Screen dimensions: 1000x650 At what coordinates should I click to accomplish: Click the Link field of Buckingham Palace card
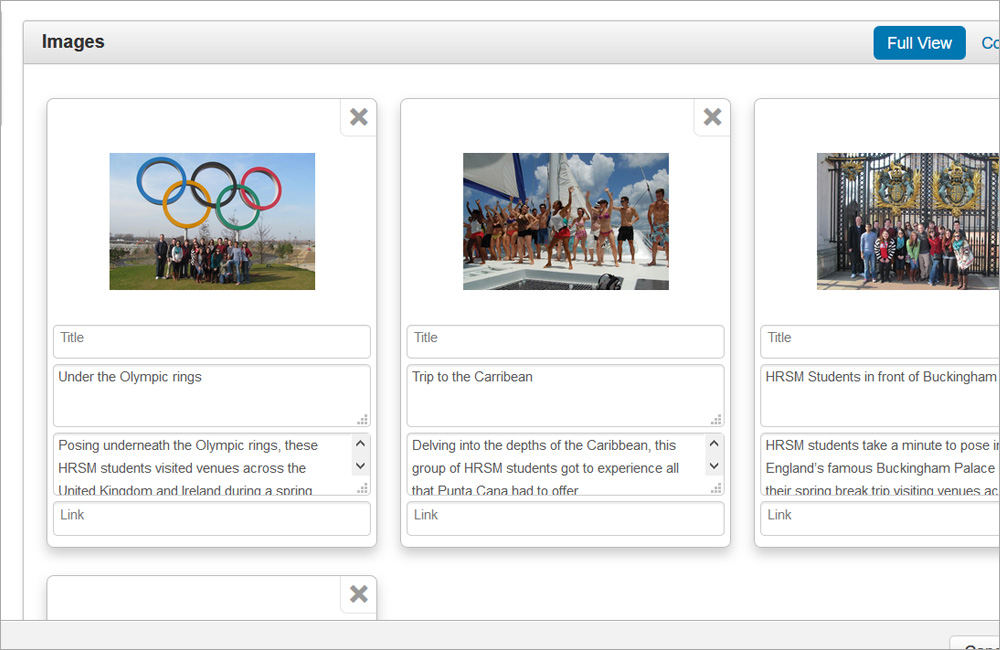(x=880, y=518)
